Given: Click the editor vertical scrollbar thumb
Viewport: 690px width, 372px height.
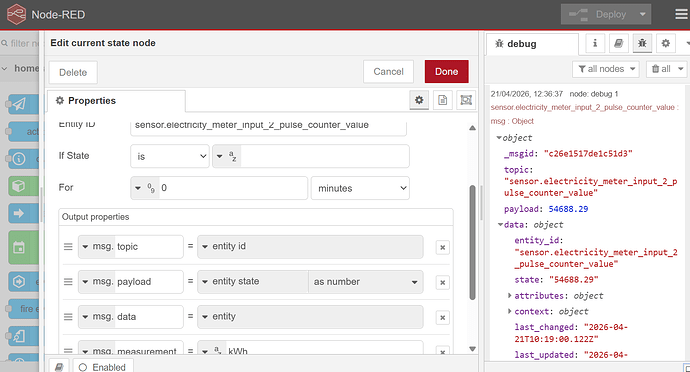Looking at the screenshot, I should point(472,242).
